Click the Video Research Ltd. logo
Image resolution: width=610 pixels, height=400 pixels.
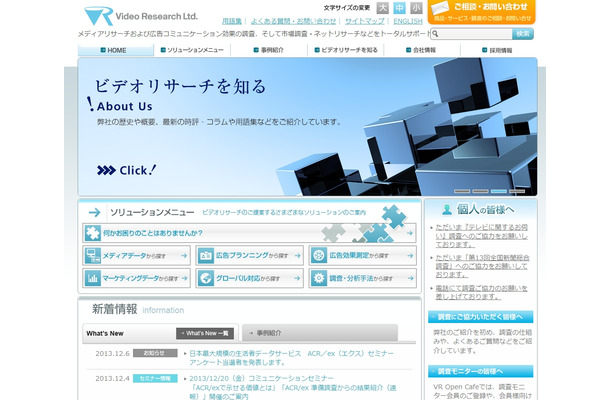141,16
